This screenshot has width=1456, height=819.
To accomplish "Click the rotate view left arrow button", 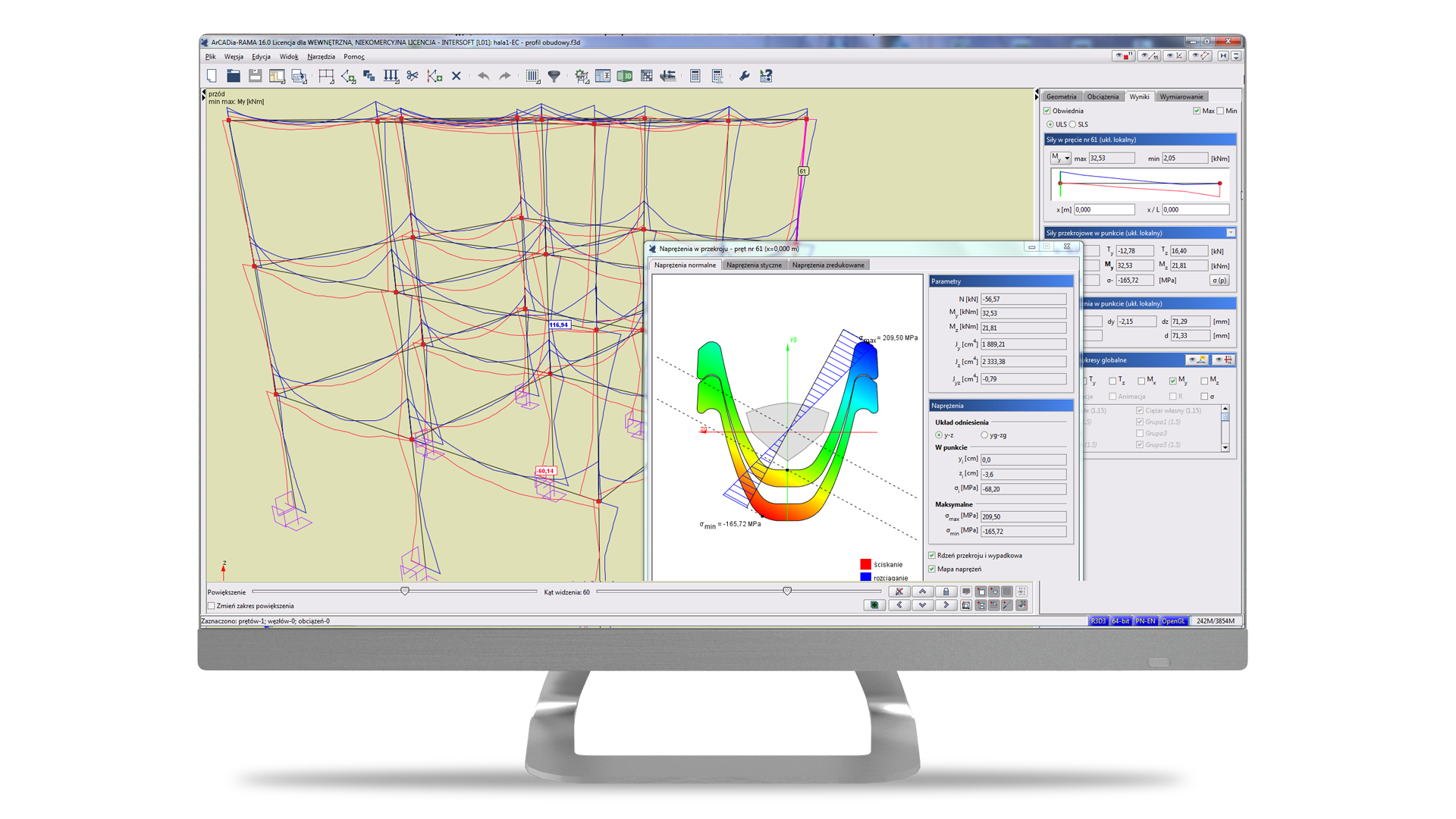I will [899, 605].
